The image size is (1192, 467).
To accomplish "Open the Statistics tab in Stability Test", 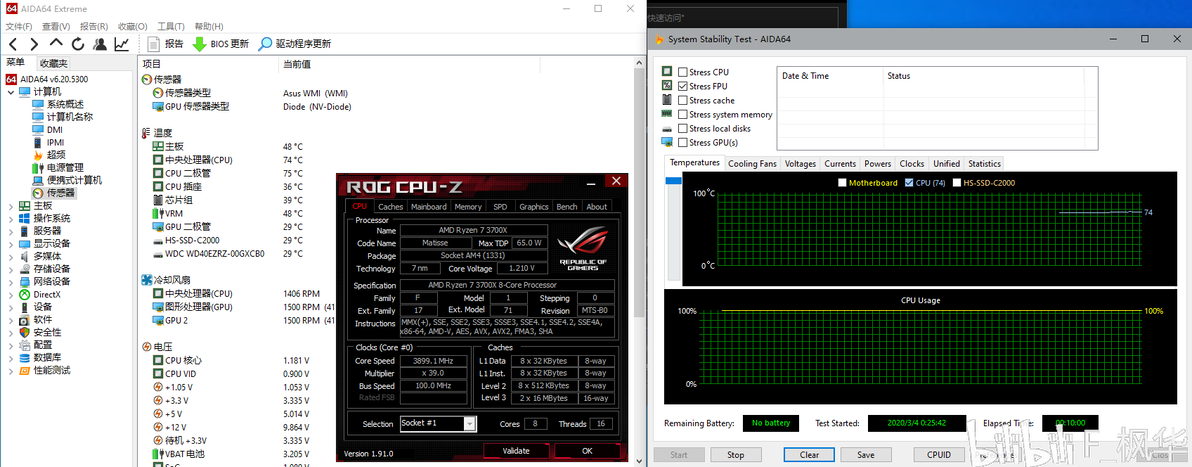I will [x=984, y=164].
